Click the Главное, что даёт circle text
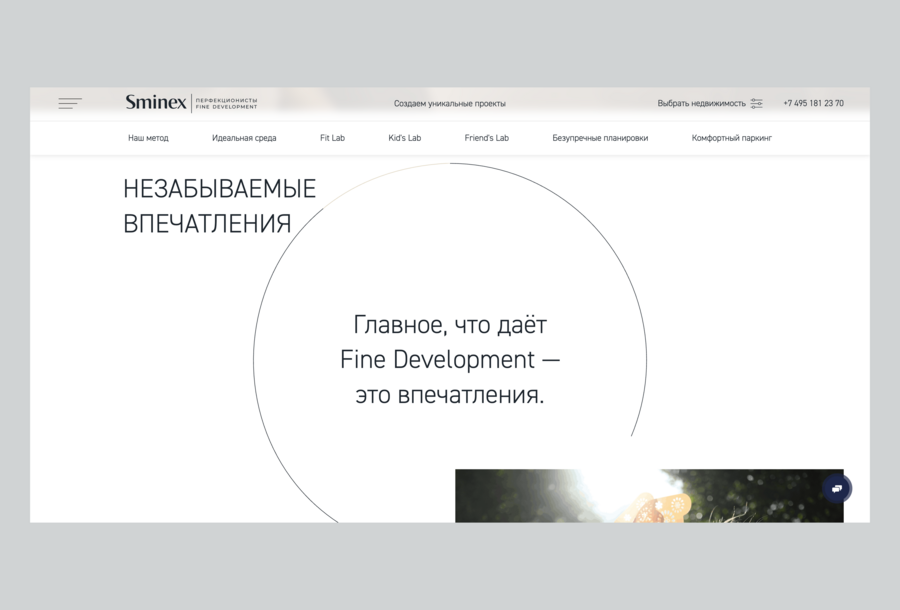The height and width of the screenshot is (610, 900). click(x=450, y=325)
